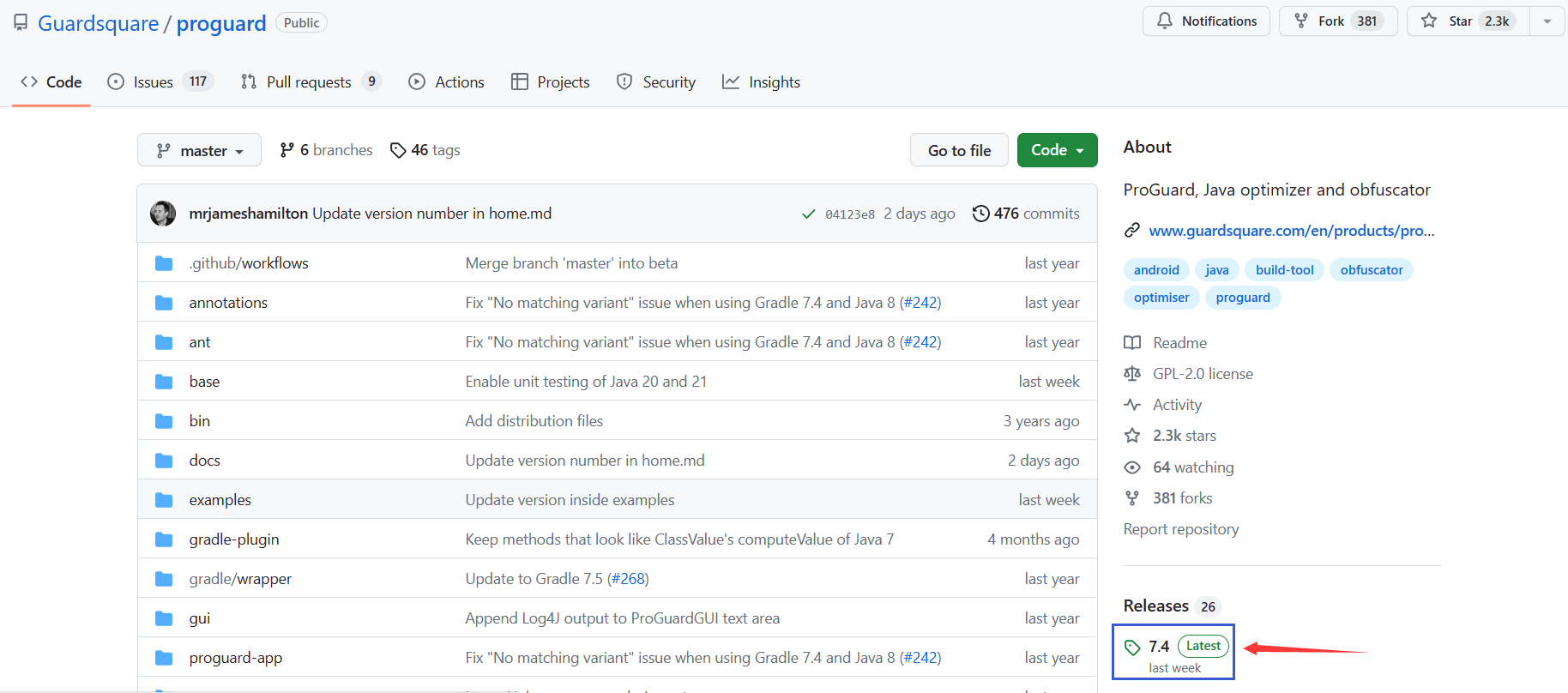Open the Insights tab

762,82
